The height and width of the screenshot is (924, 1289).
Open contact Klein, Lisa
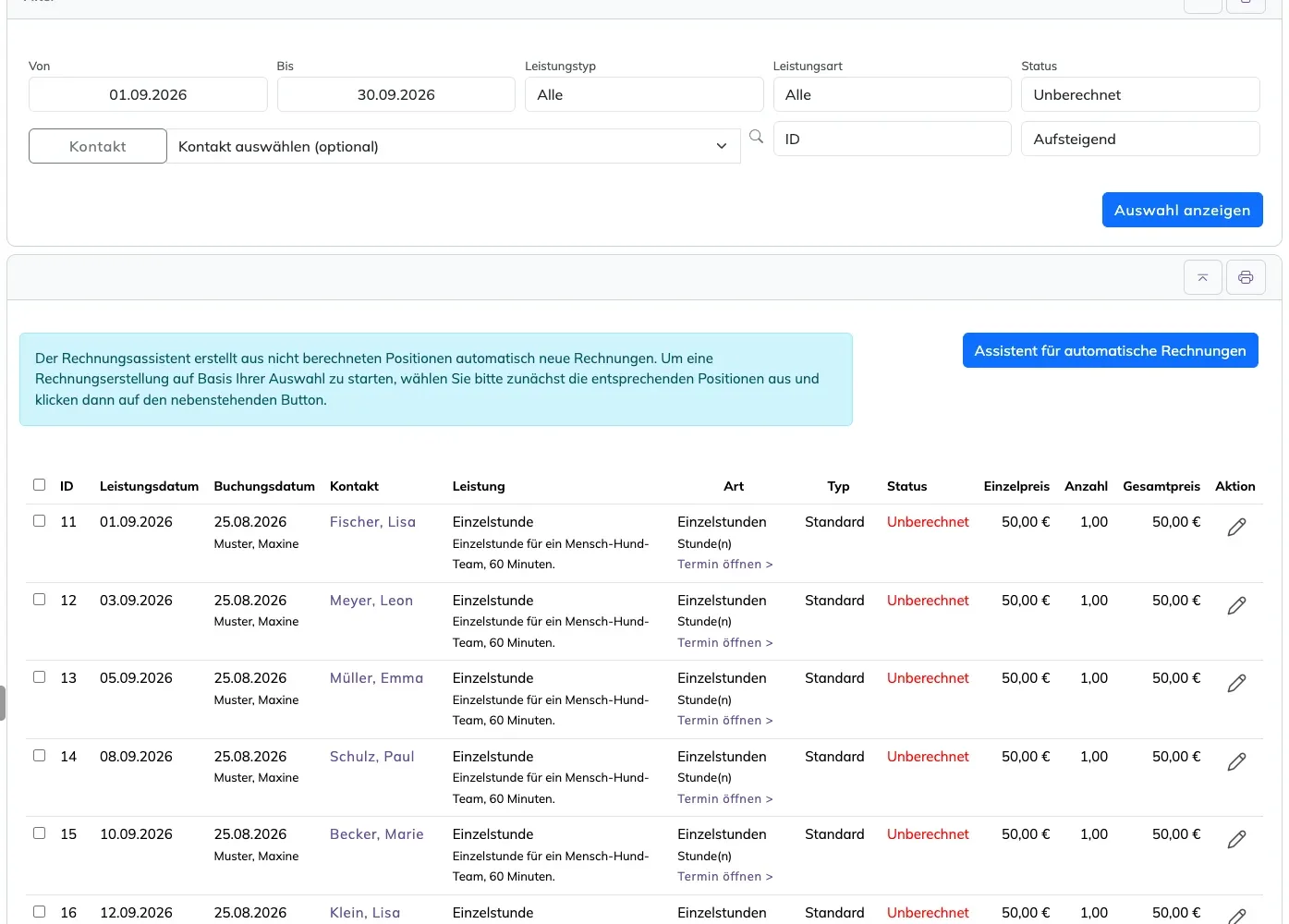click(x=365, y=913)
